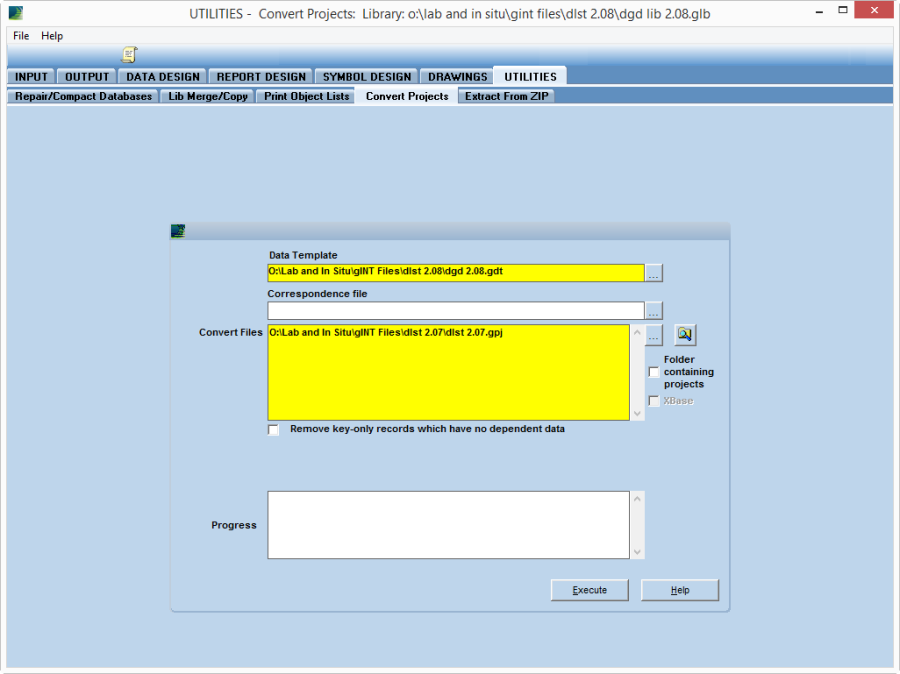The height and width of the screenshot is (674, 900).
Task: Click the Help button in dialog
Action: tap(680, 590)
